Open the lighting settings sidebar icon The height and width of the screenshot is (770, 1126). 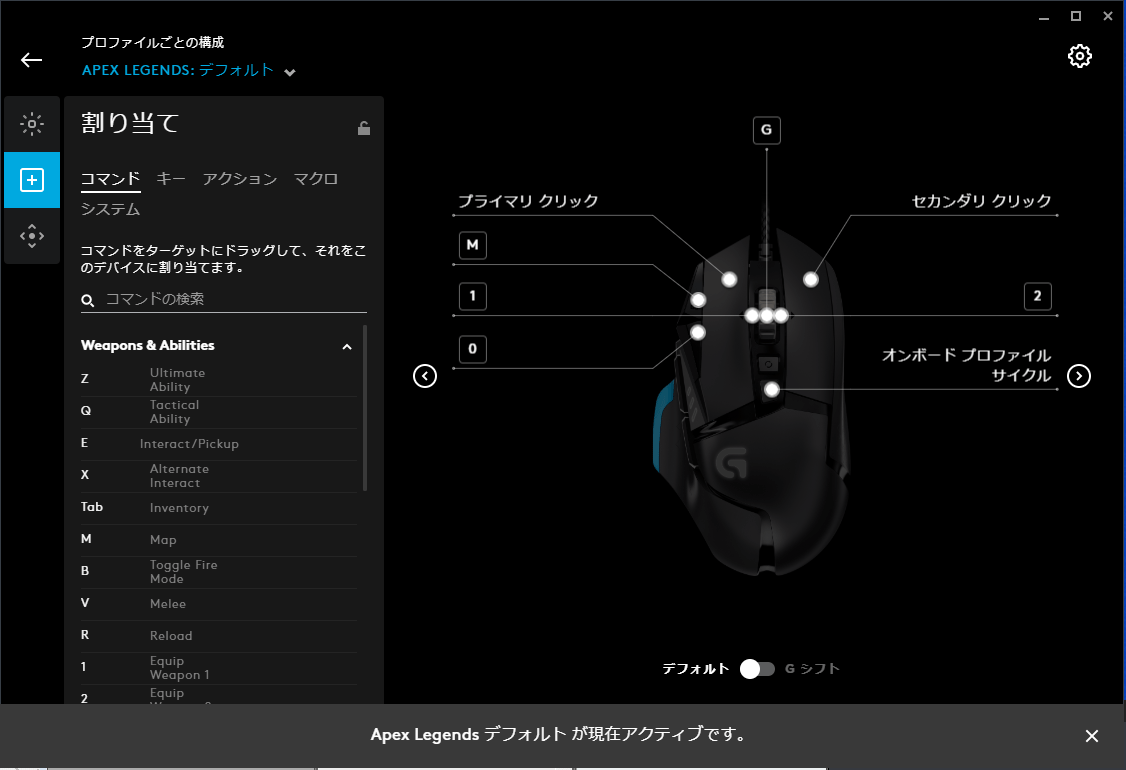click(x=32, y=125)
